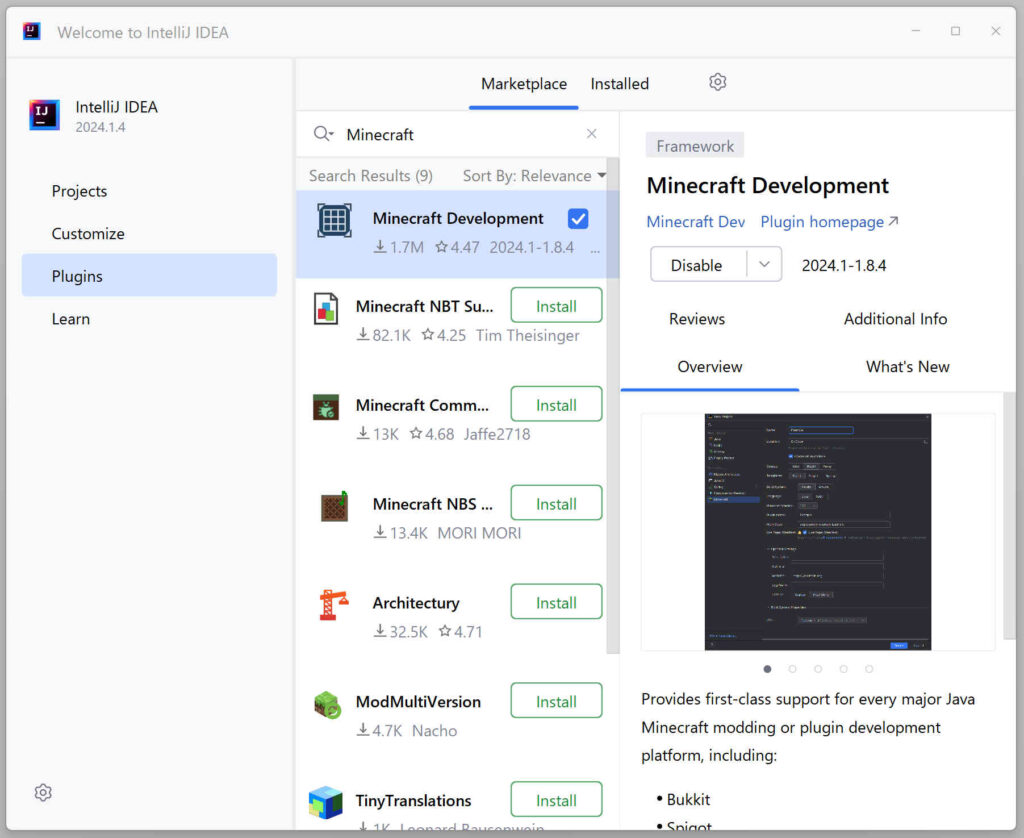
Task: Click the 2024.1-1.8.4 version beside Disable
Action: (x=844, y=266)
